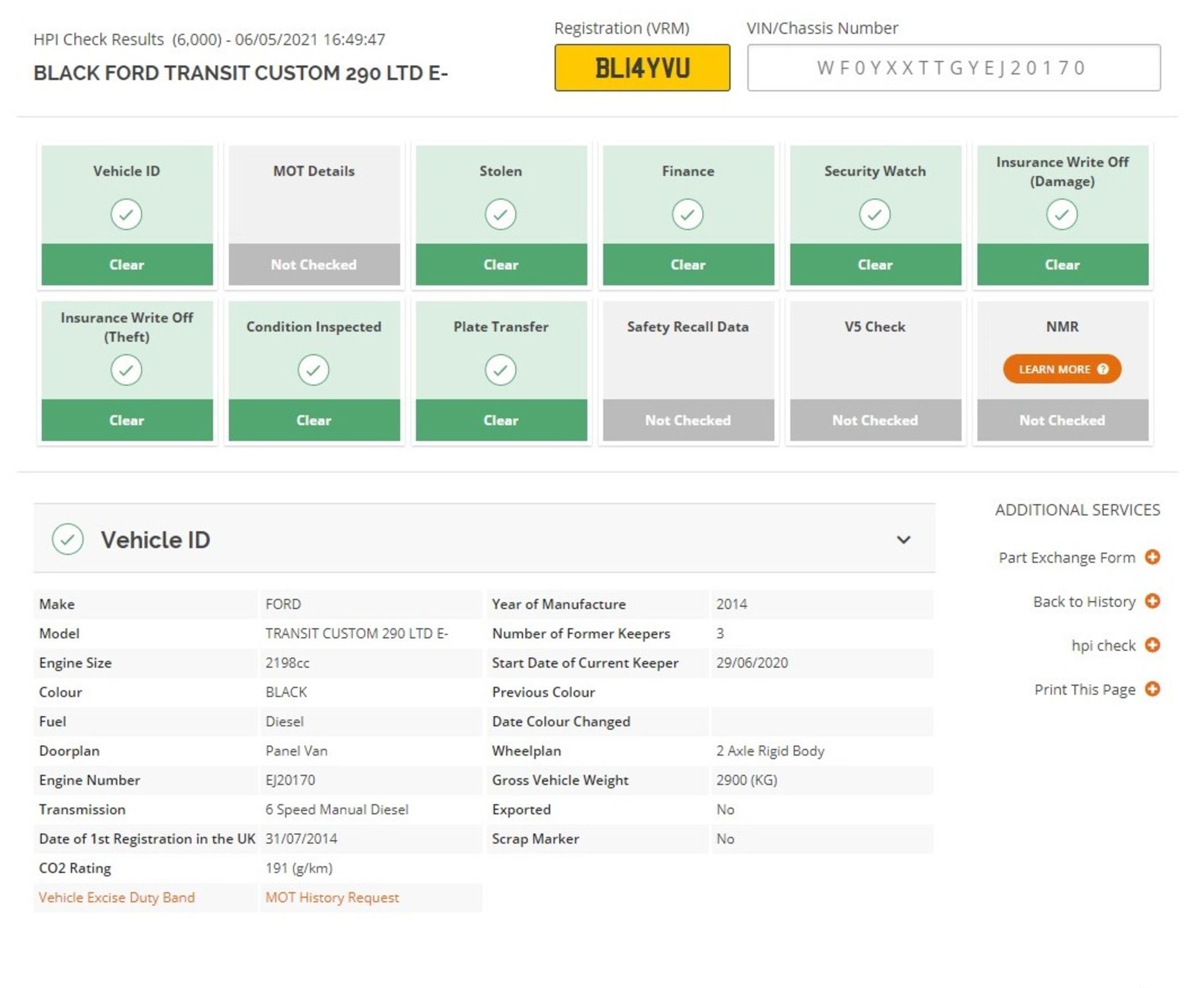This screenshot has width=1204, height=988.
Task: Click CO2 Rating value "191 (g/km)"
Action: 298,868
